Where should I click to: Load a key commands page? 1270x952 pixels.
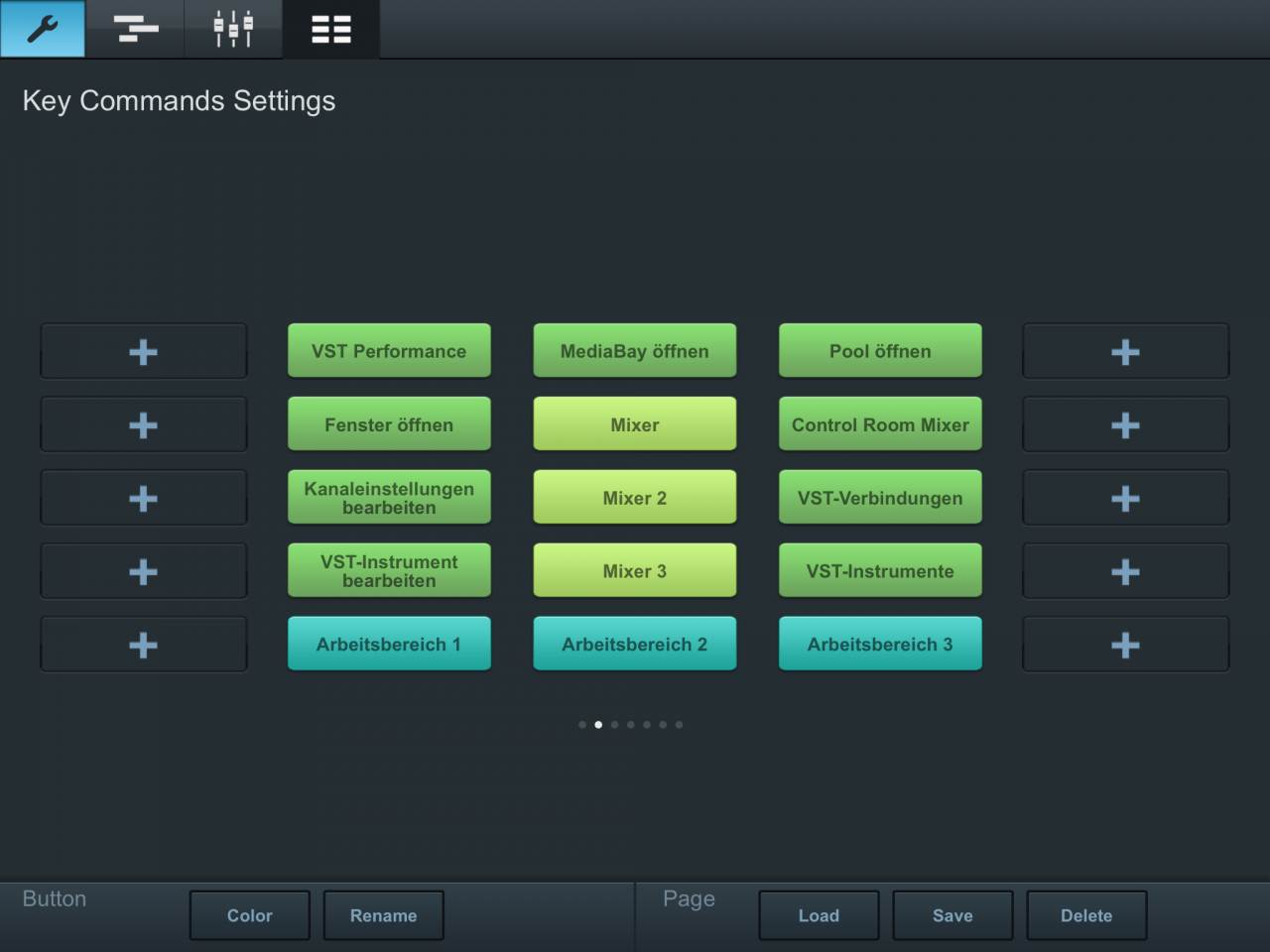(x=819, y=915)
